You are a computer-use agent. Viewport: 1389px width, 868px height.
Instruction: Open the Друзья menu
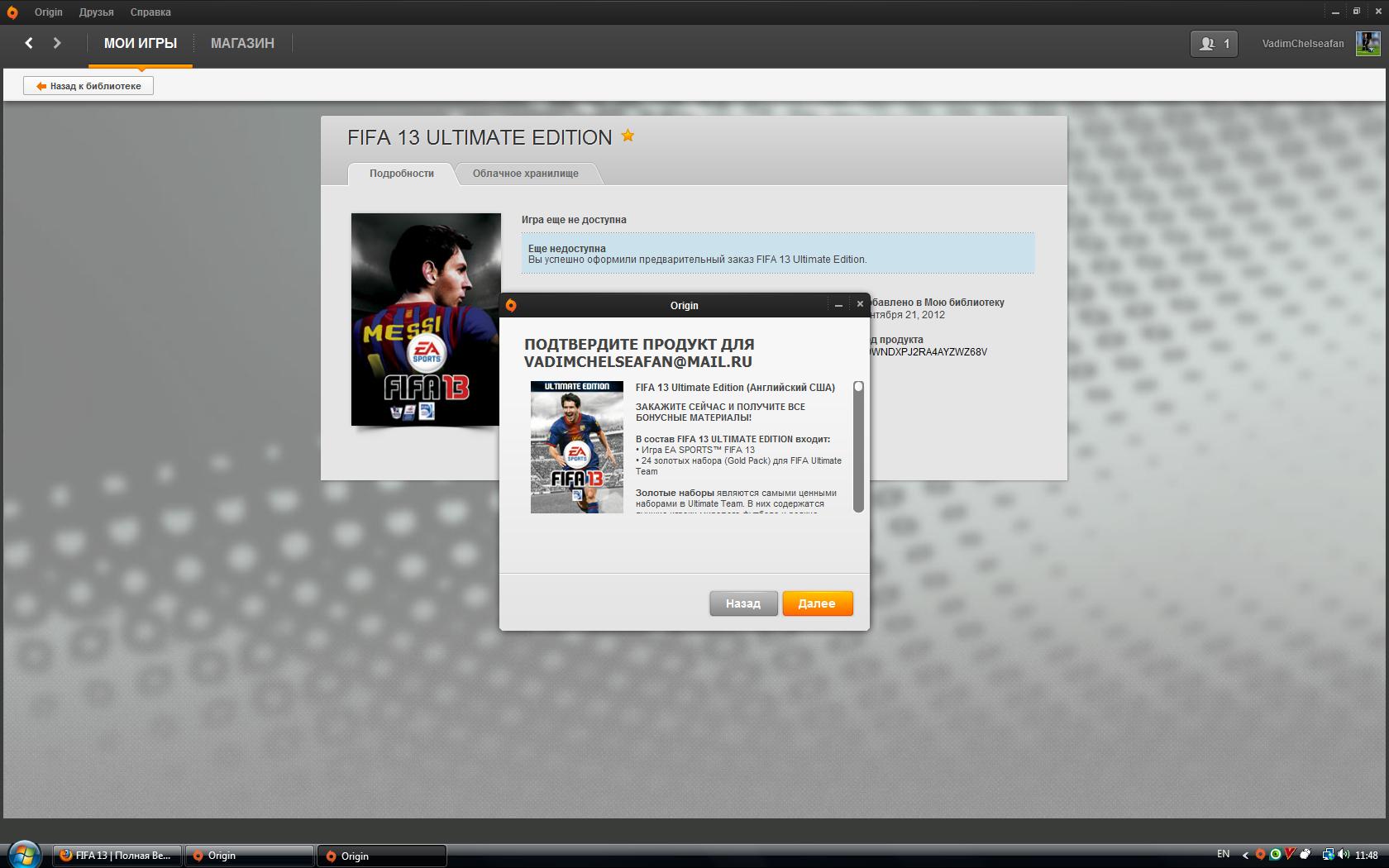tap(96, 12)
